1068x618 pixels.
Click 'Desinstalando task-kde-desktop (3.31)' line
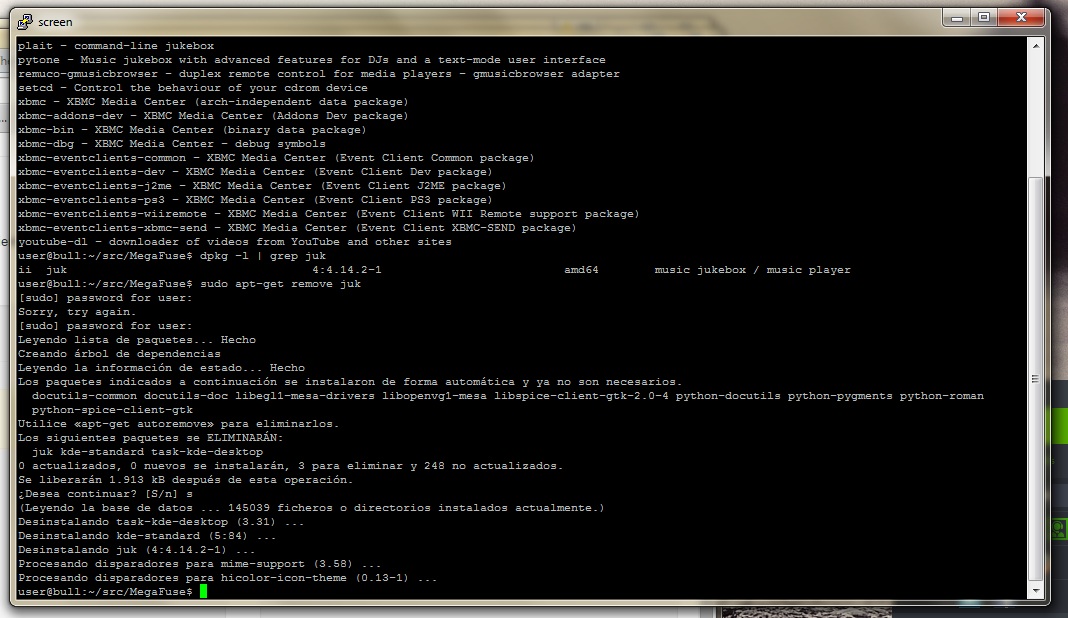pos(161,522)
